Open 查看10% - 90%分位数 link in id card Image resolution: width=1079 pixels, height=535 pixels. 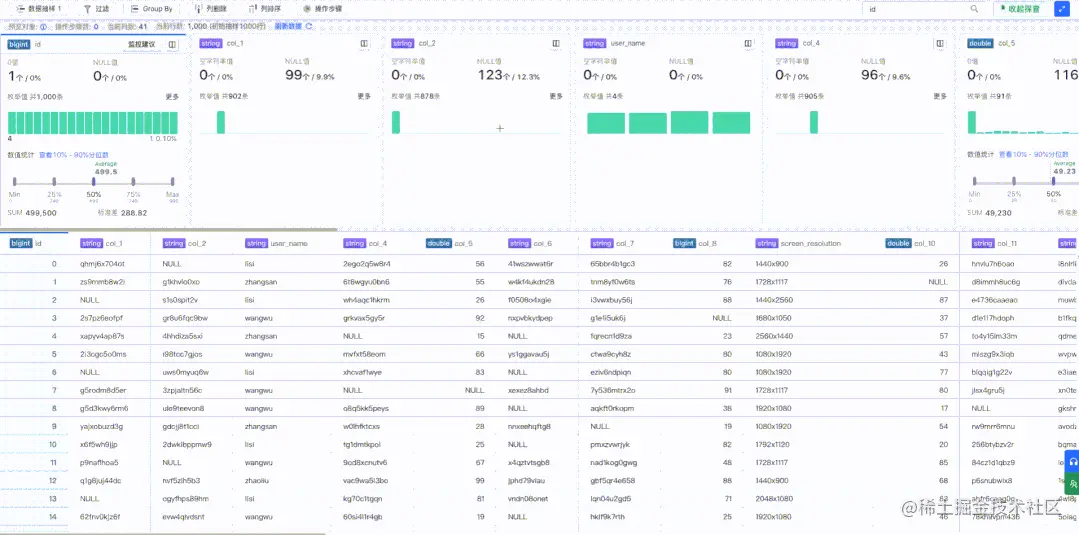click(74, 155)
